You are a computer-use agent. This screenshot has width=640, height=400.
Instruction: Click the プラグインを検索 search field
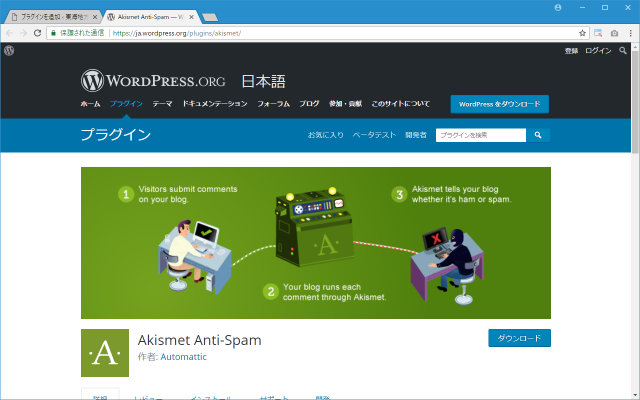(x=480, y=135)
